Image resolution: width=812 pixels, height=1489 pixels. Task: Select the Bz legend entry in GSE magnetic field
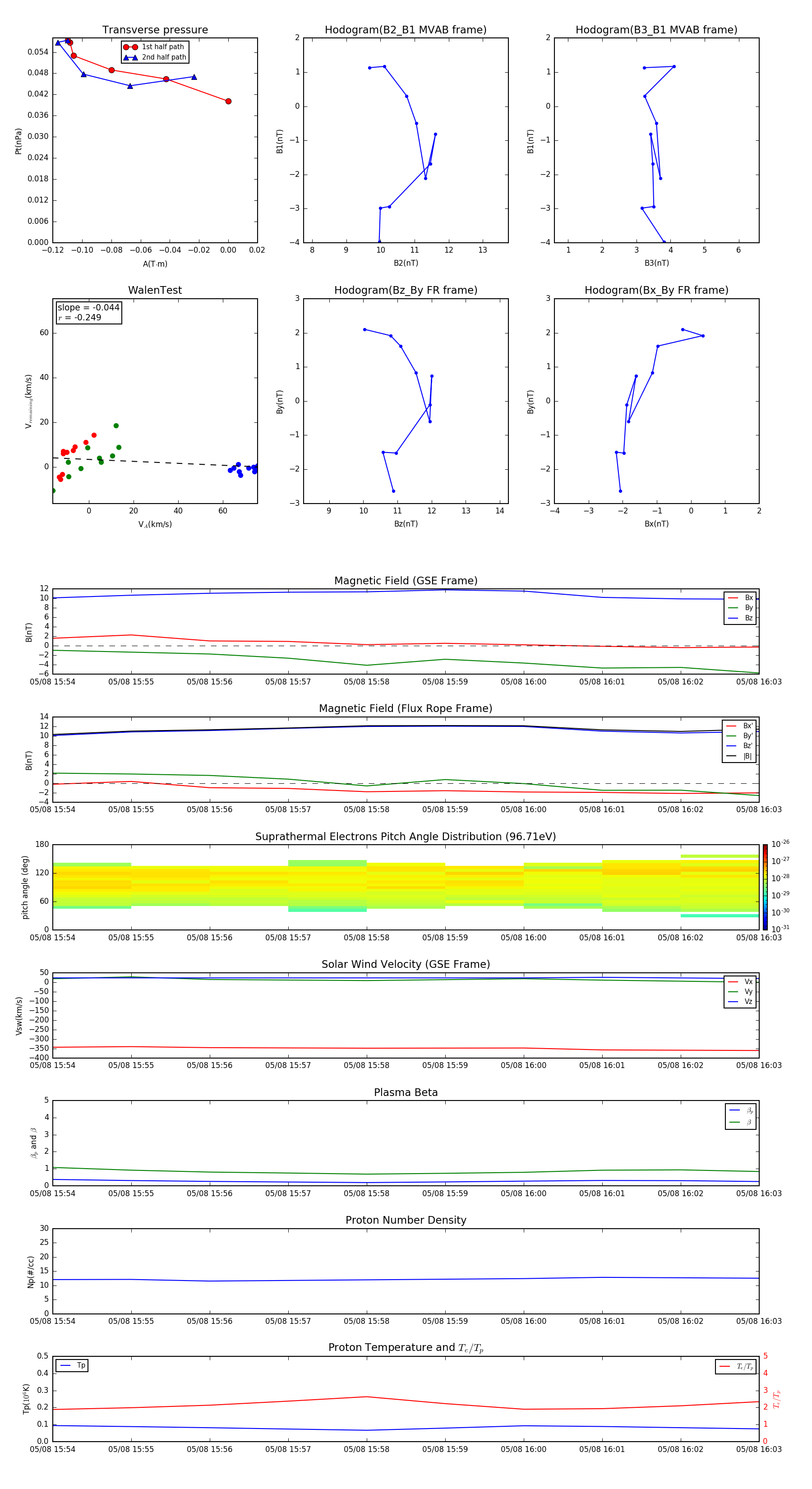[740, 618]
